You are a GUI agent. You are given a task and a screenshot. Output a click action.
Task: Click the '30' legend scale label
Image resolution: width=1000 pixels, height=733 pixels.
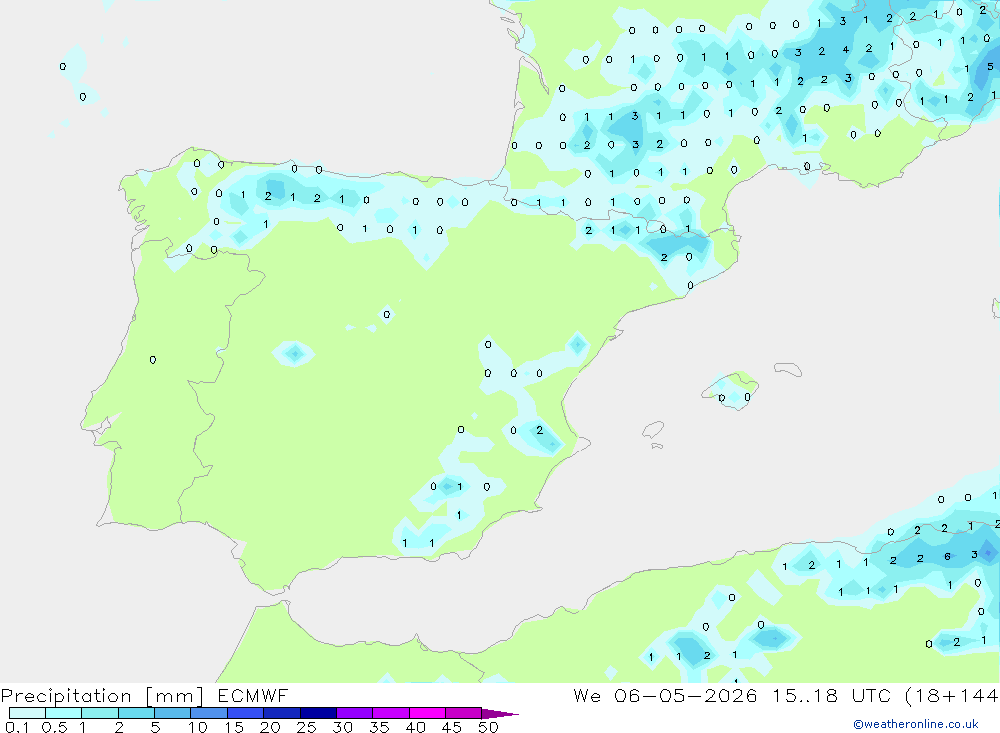342,727
